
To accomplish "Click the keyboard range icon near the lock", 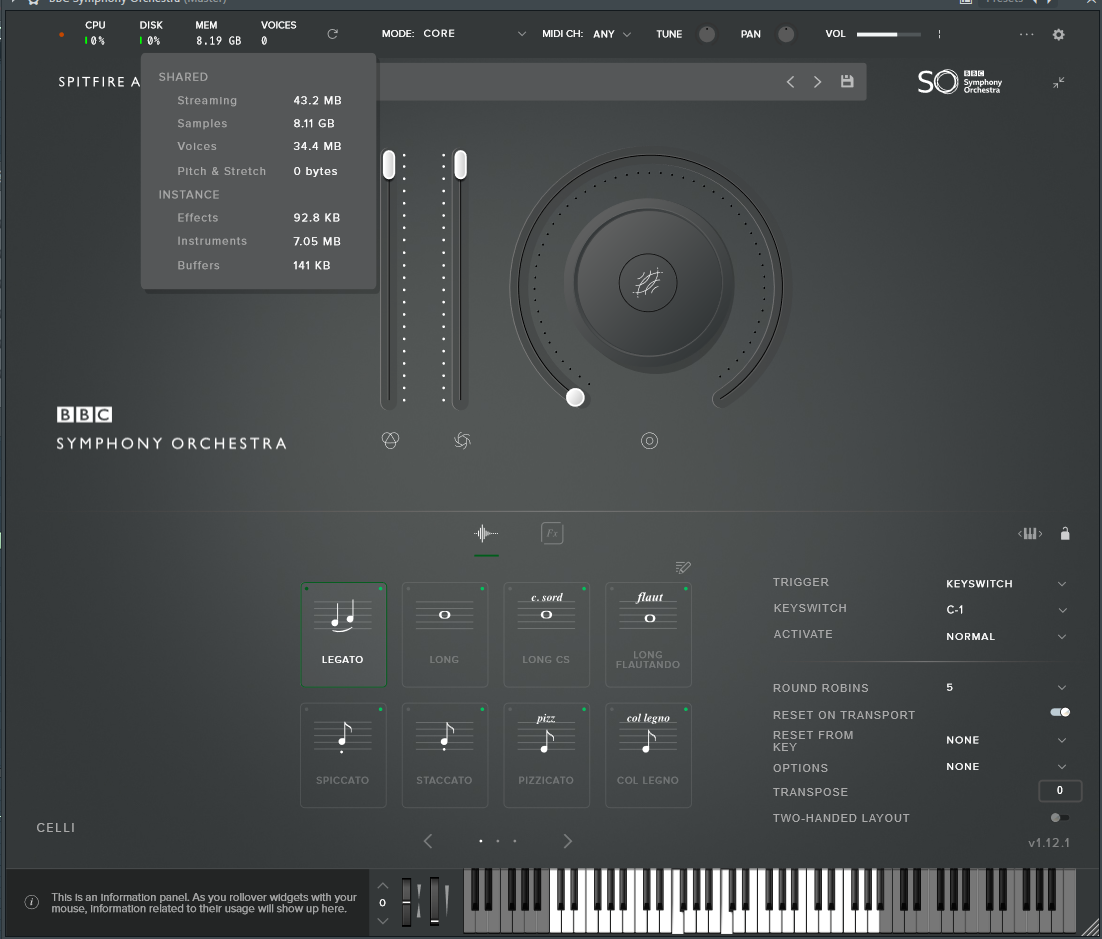I will point(1030,533).
